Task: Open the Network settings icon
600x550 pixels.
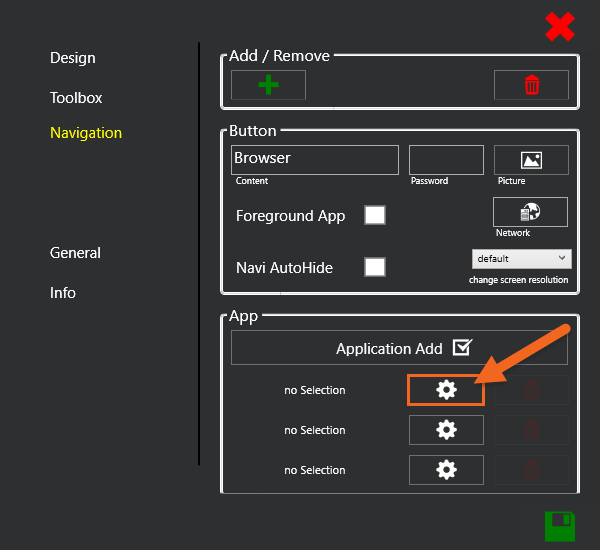Action: pos(530,212)
